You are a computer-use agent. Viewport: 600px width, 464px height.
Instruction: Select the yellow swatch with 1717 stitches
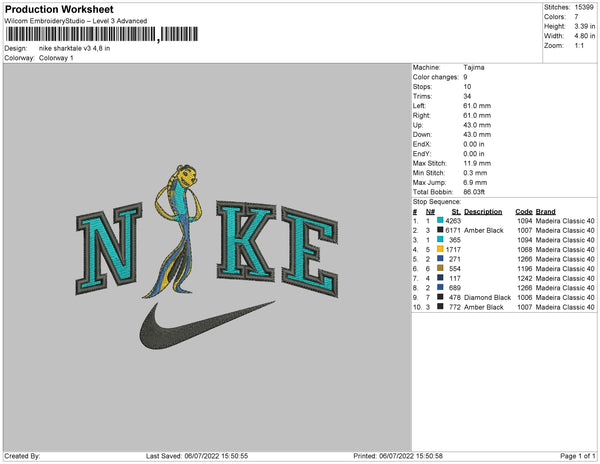coord(440,249)
